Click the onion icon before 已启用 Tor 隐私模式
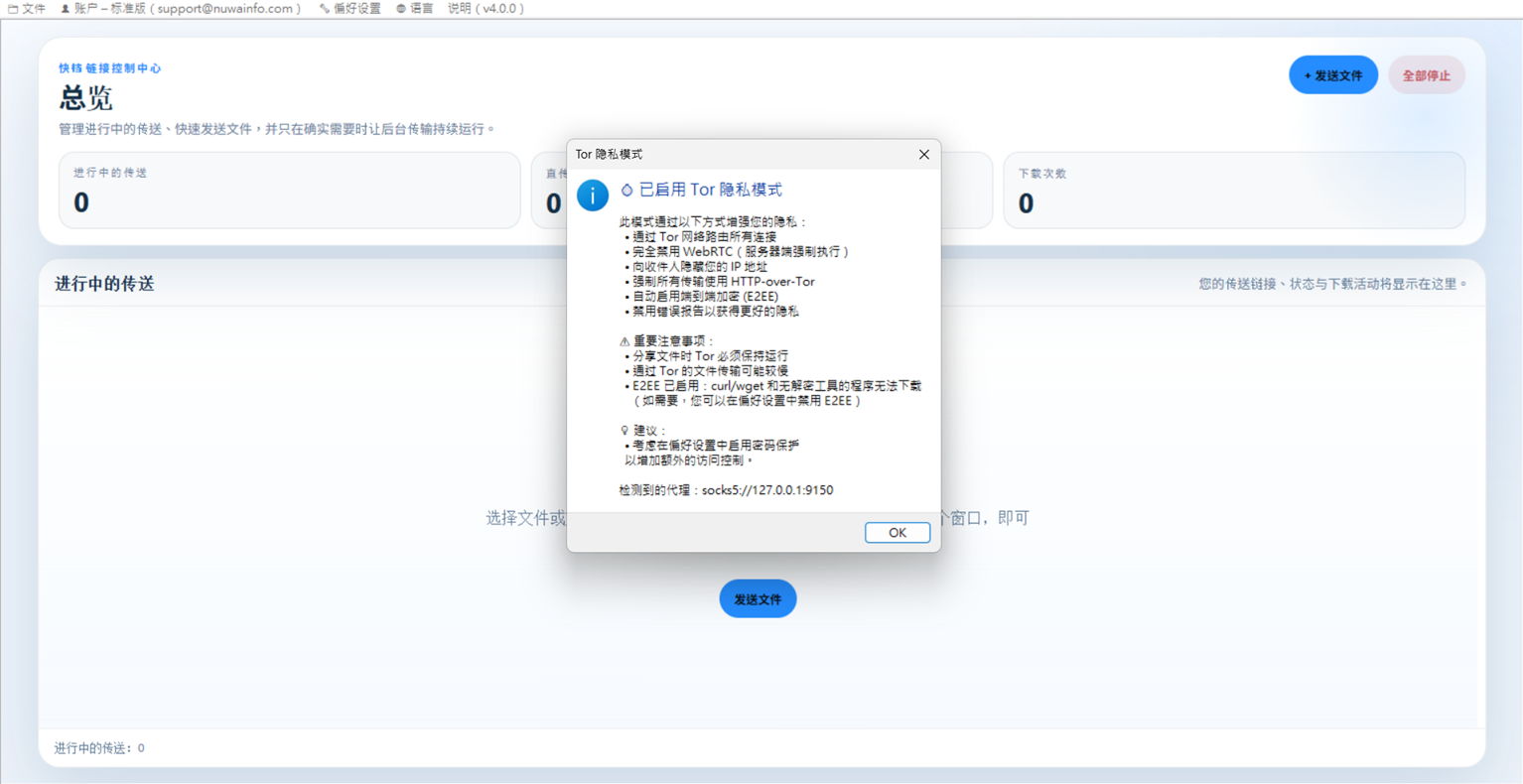Viewport: 1523px width, 784px height. [x=626, y=190]
